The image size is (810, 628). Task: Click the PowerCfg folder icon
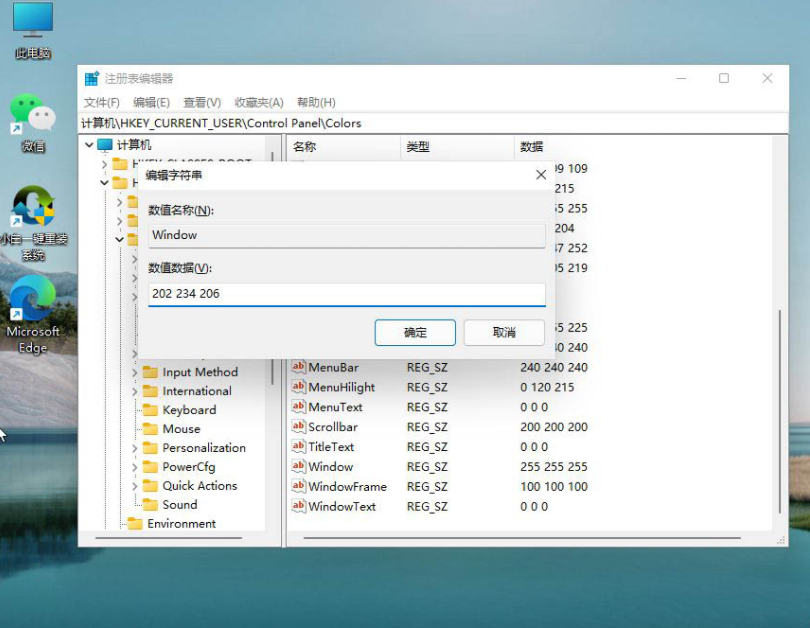(x=150, y=467)
